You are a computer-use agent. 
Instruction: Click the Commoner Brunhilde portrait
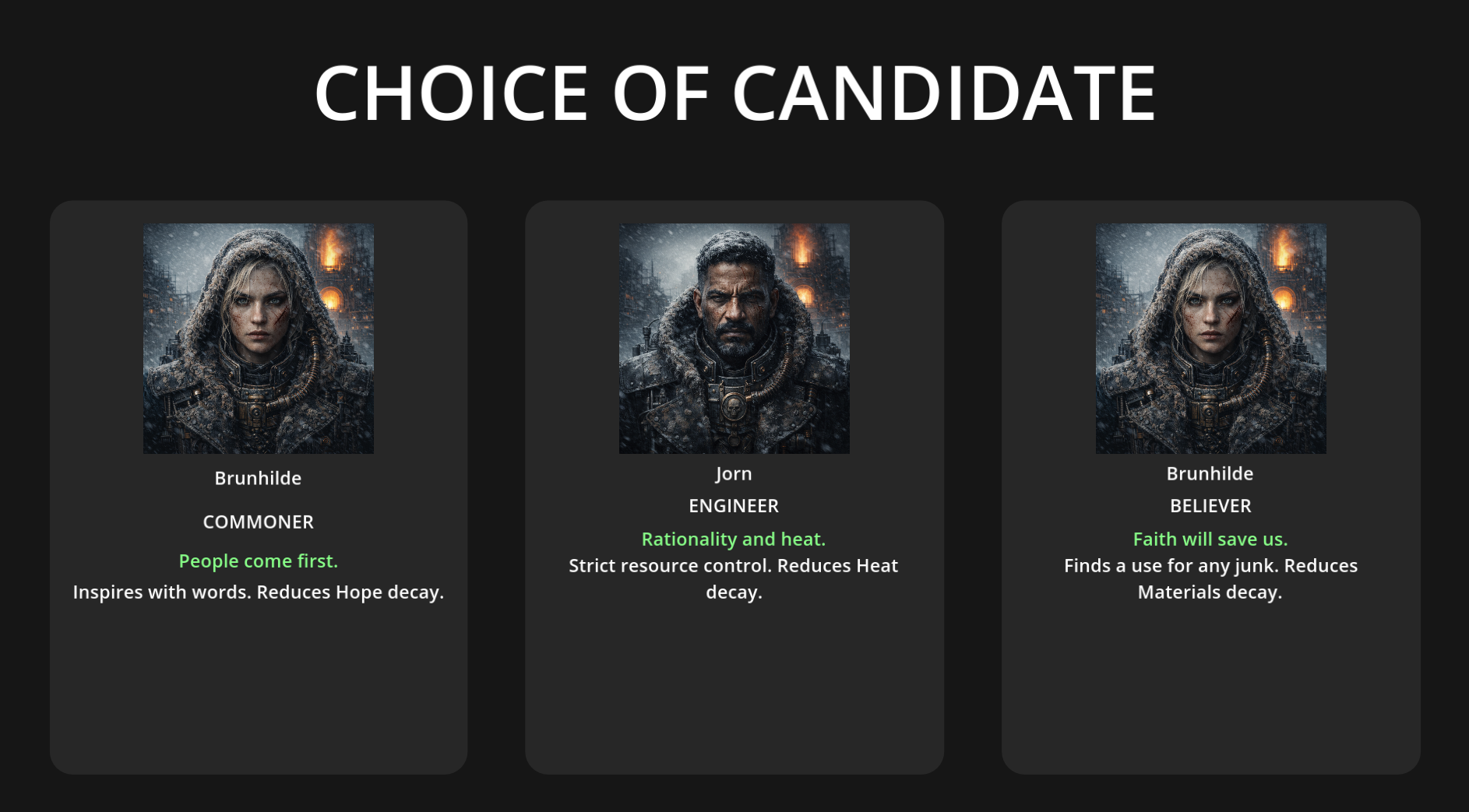coord(258,339)
